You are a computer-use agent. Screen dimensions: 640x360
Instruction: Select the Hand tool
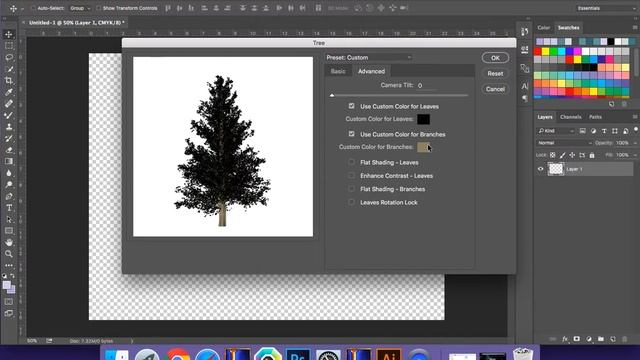[x=9, y=242]
